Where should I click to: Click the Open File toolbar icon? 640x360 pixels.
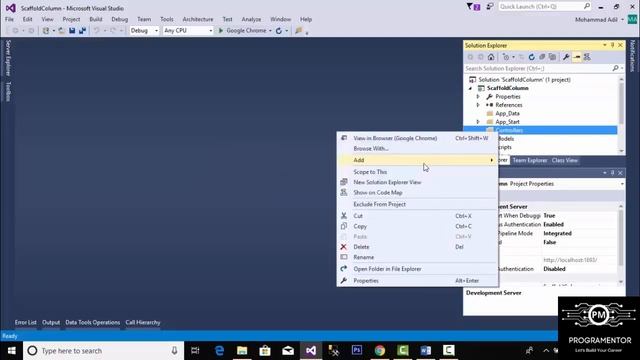pyautogui.click(x=61, y=31)
